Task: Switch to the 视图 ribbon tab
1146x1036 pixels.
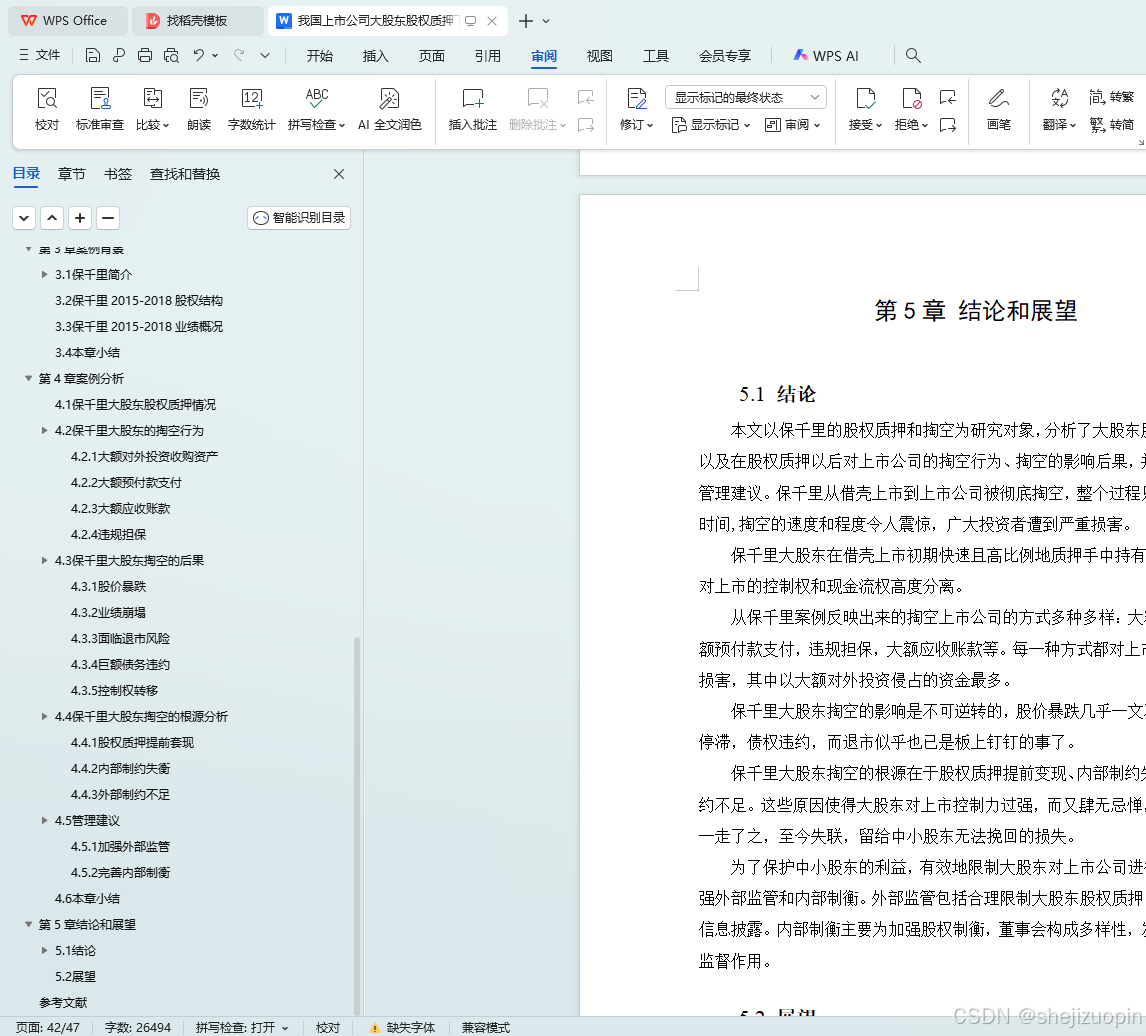Action: pos(599,56)
